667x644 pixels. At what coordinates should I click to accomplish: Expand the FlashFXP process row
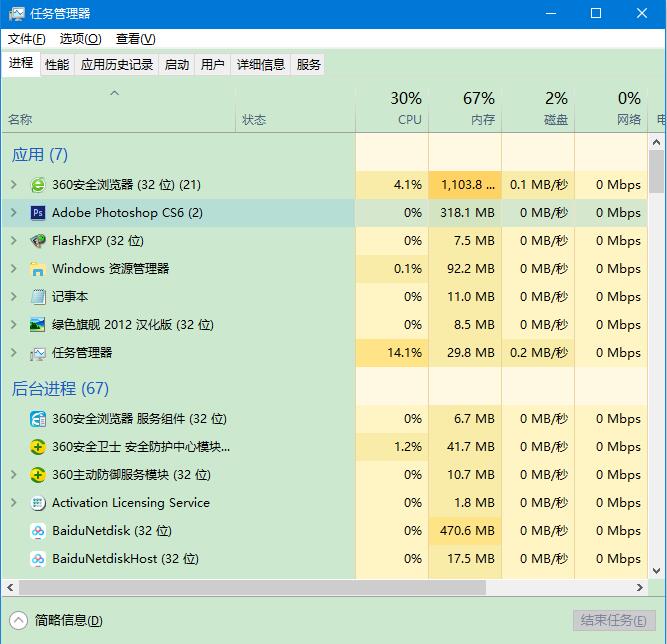point(14,241)
